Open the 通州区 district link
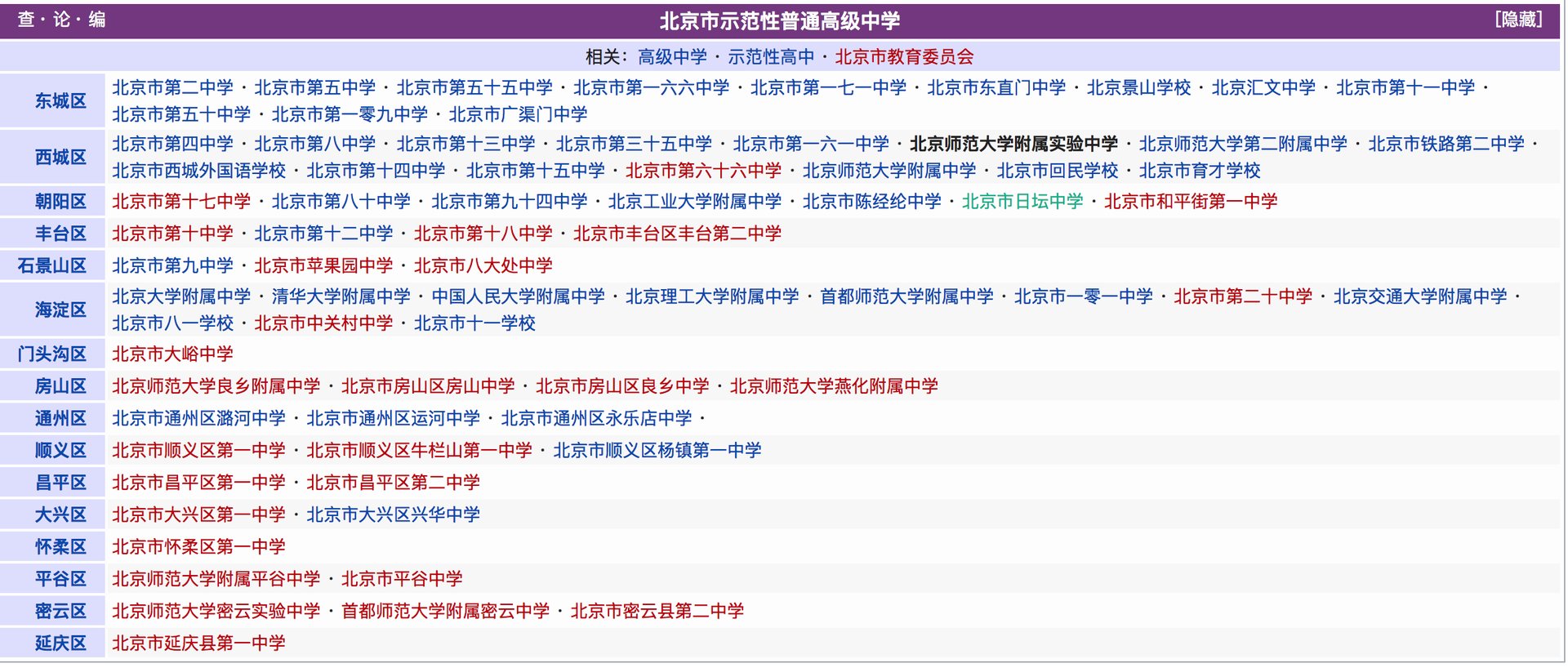Viewport: 1568px width, 668px height. pos(60,419)
